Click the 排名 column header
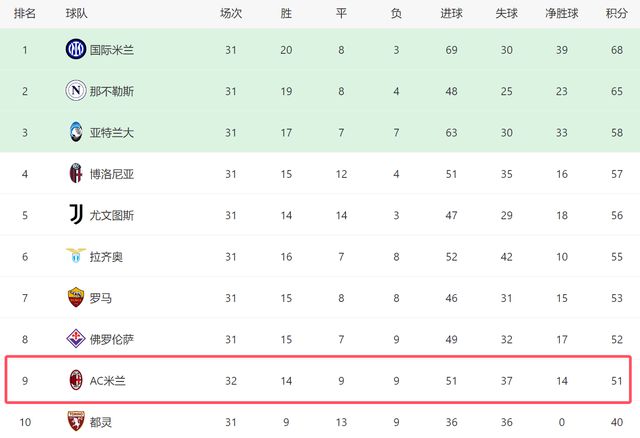This screenshot has width=640, height=438. [26, 14]
